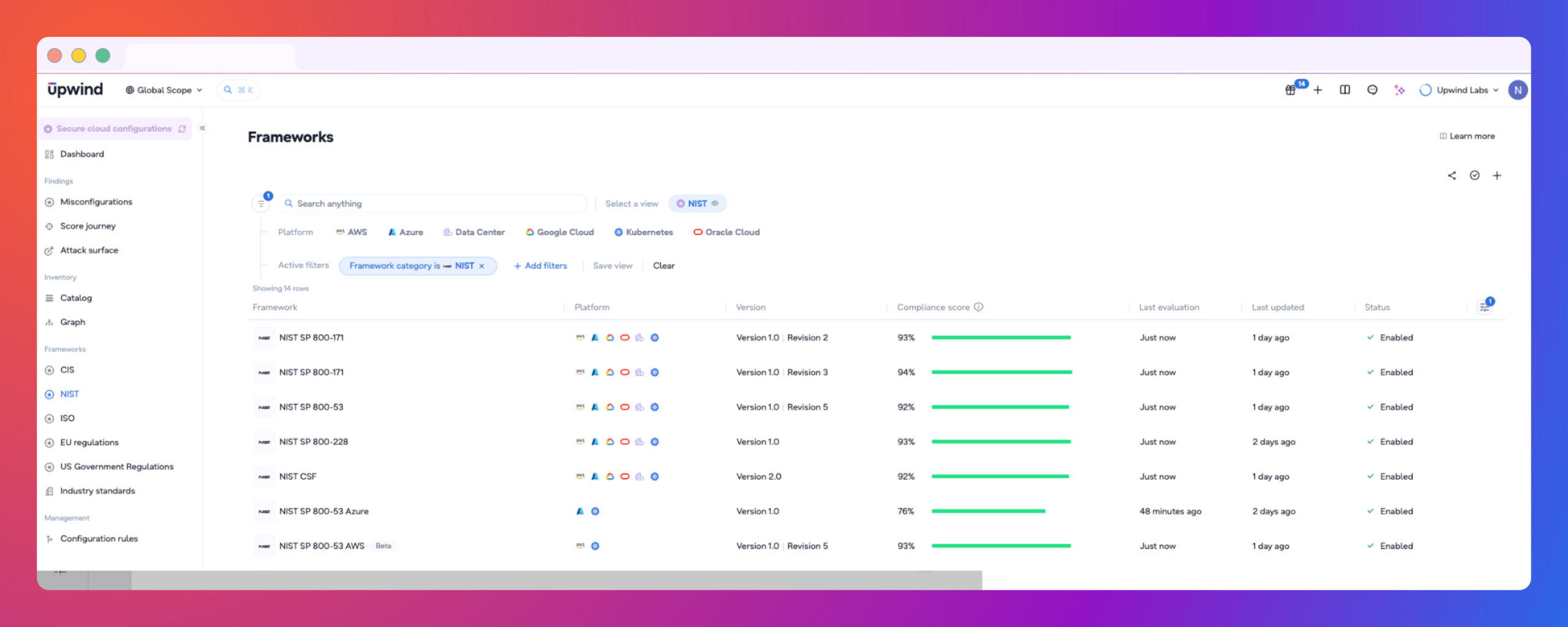Sort by the Version column header
The height and width of the screenshot is (627, 1568).
pos(750,307)
